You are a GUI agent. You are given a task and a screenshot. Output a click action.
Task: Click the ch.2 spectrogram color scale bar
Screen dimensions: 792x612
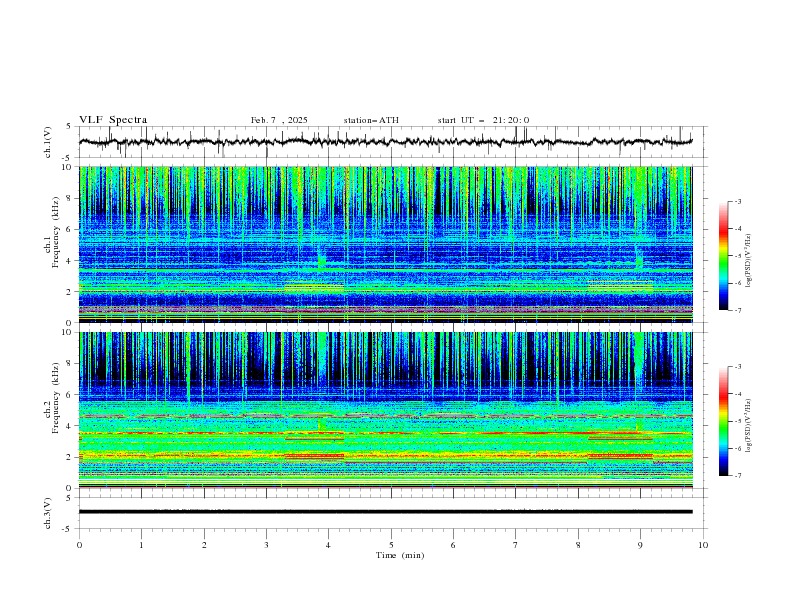point(723,421)
